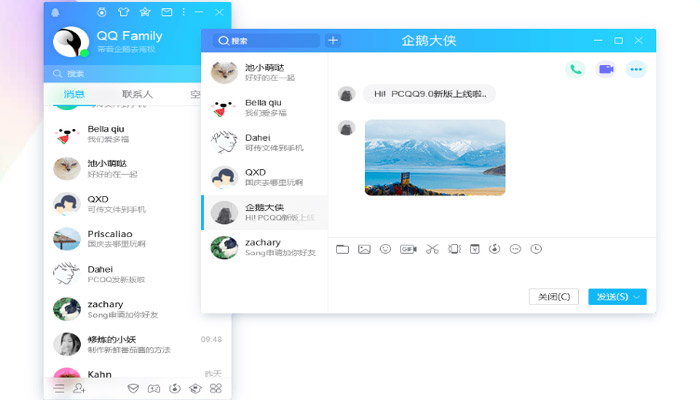Click the screenshot scissors icon

[x=432, y=249]
